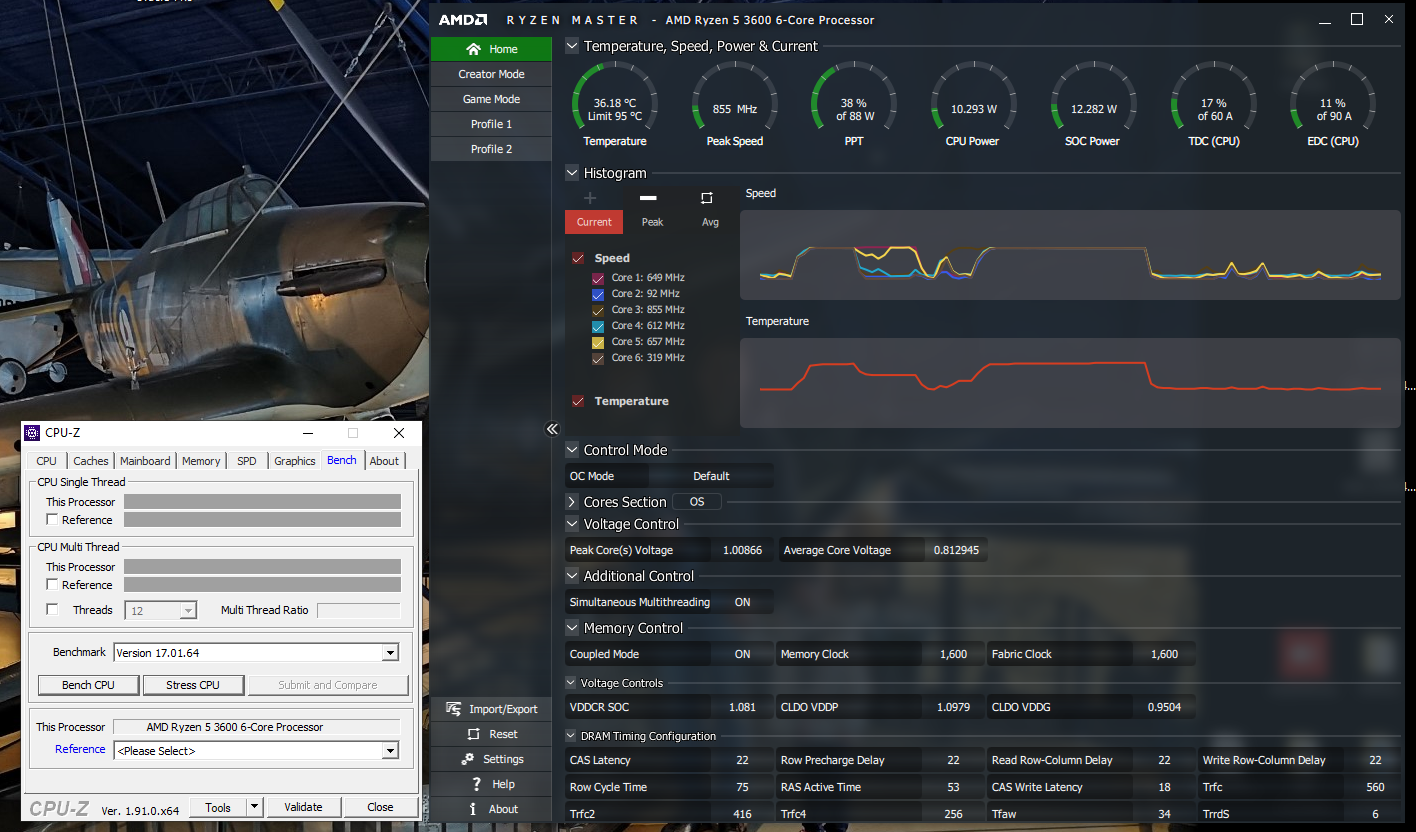The width and height of the screenshot is (1416, 832).
Task: Click the AMD logo in the title bar
Action: [x=463, y=20]
